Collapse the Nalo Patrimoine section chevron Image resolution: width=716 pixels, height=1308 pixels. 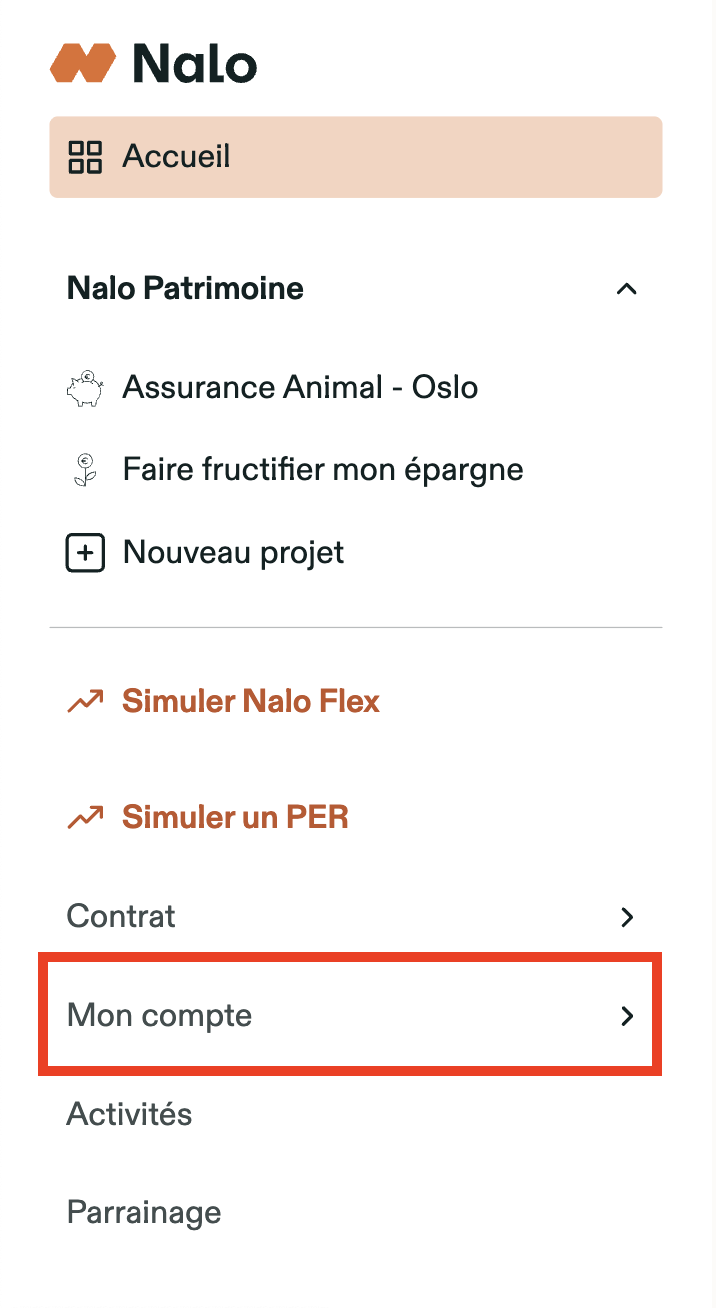coord(627,289)
